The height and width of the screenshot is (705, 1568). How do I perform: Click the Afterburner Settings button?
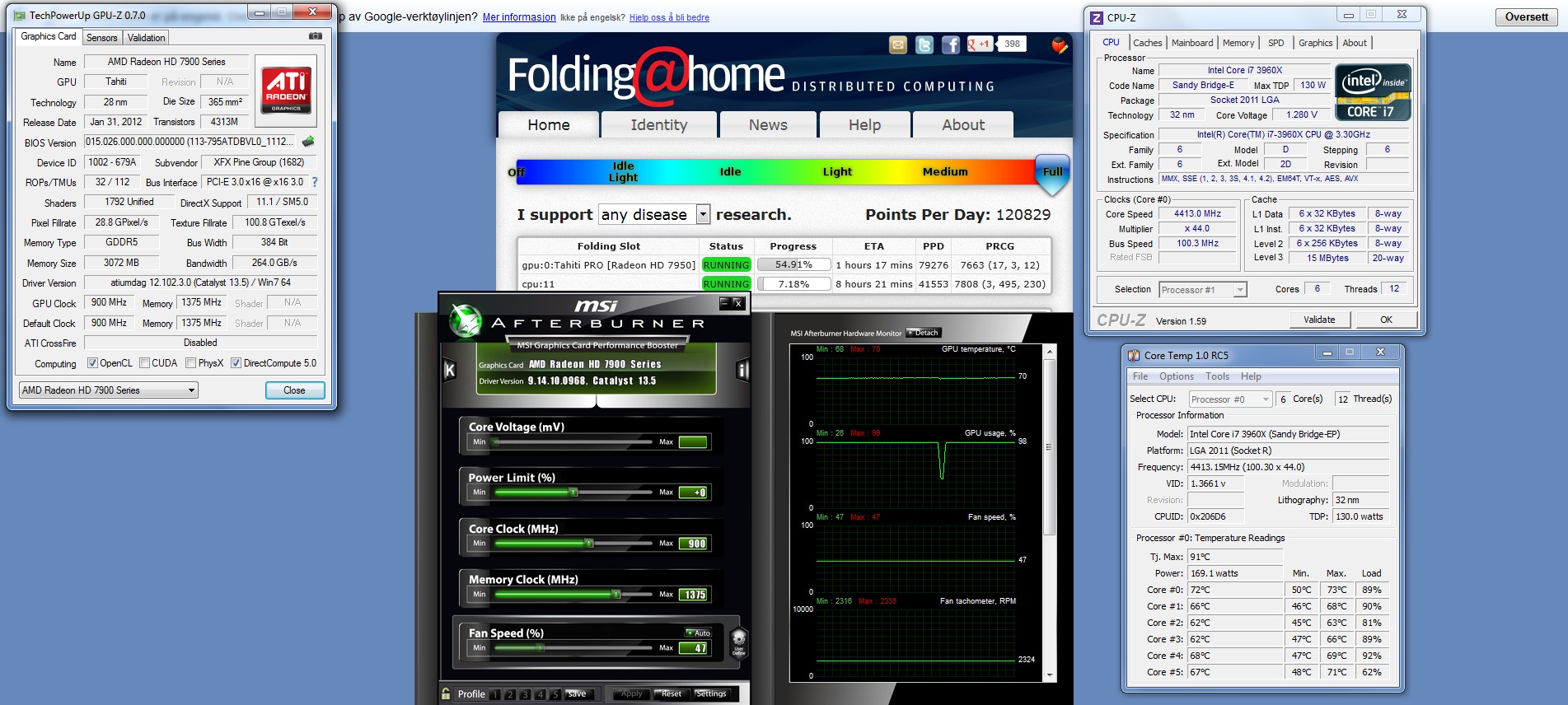click(710, 694)
